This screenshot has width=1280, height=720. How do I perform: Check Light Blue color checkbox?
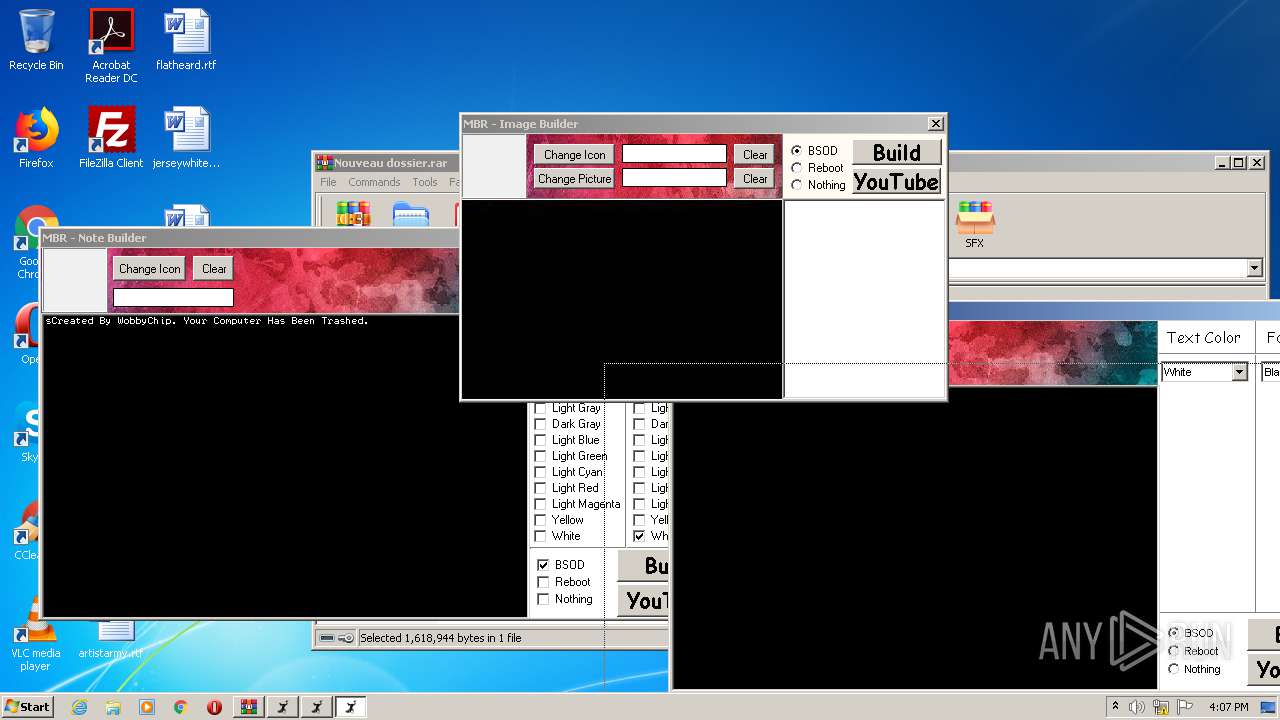(540, 440)
